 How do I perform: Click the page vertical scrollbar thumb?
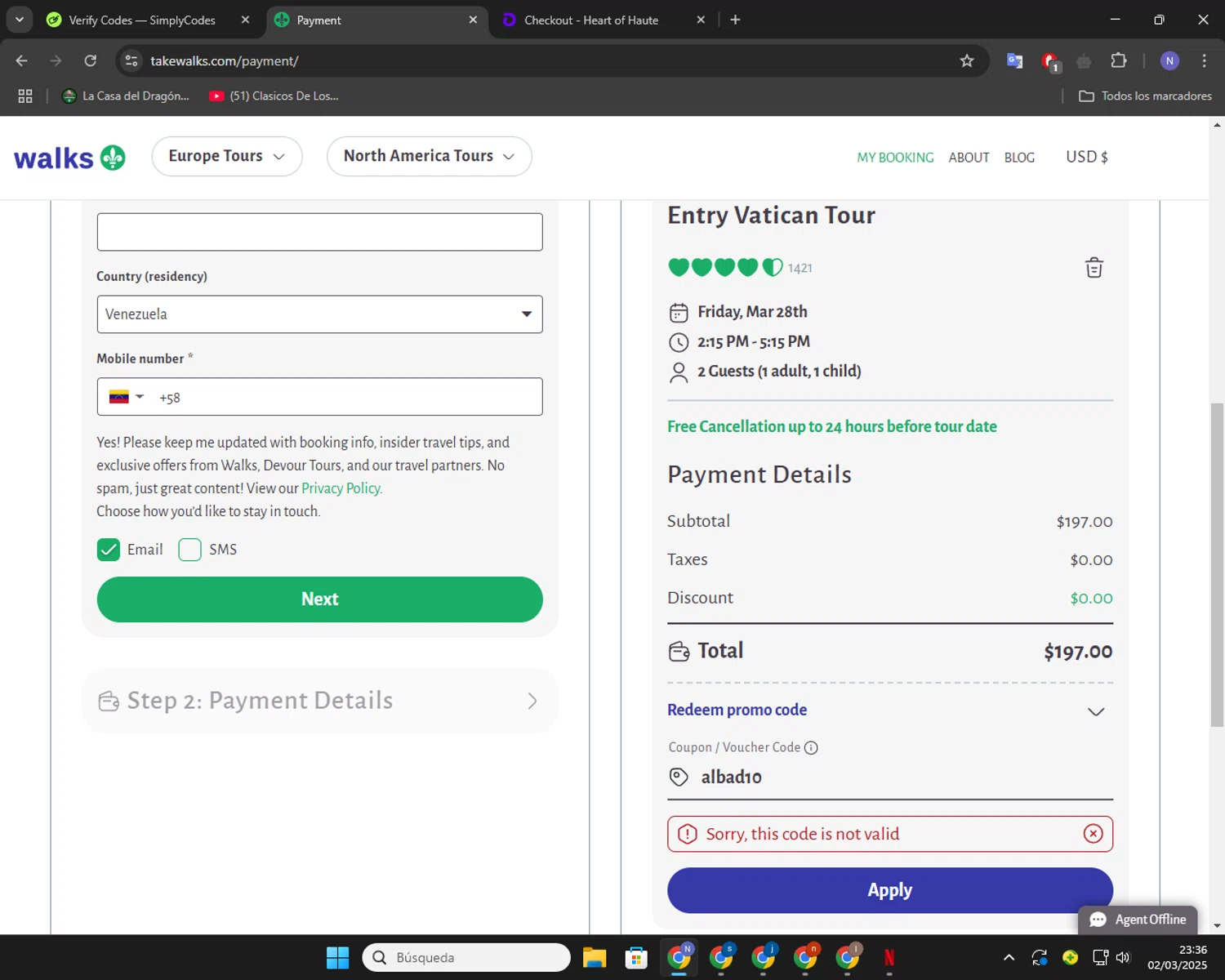tap(1217, 563)
